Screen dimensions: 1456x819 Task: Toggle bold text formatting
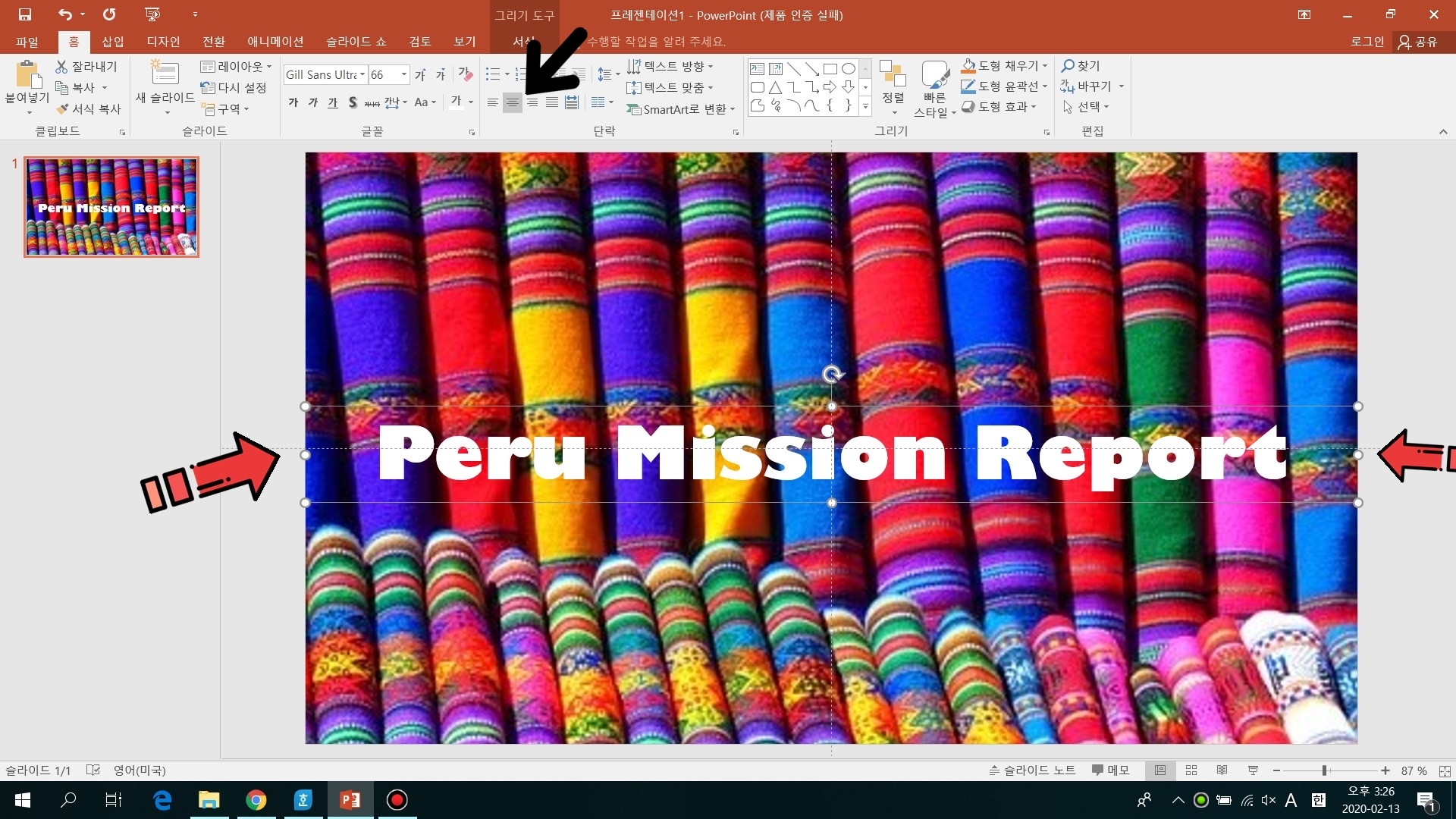293,102
